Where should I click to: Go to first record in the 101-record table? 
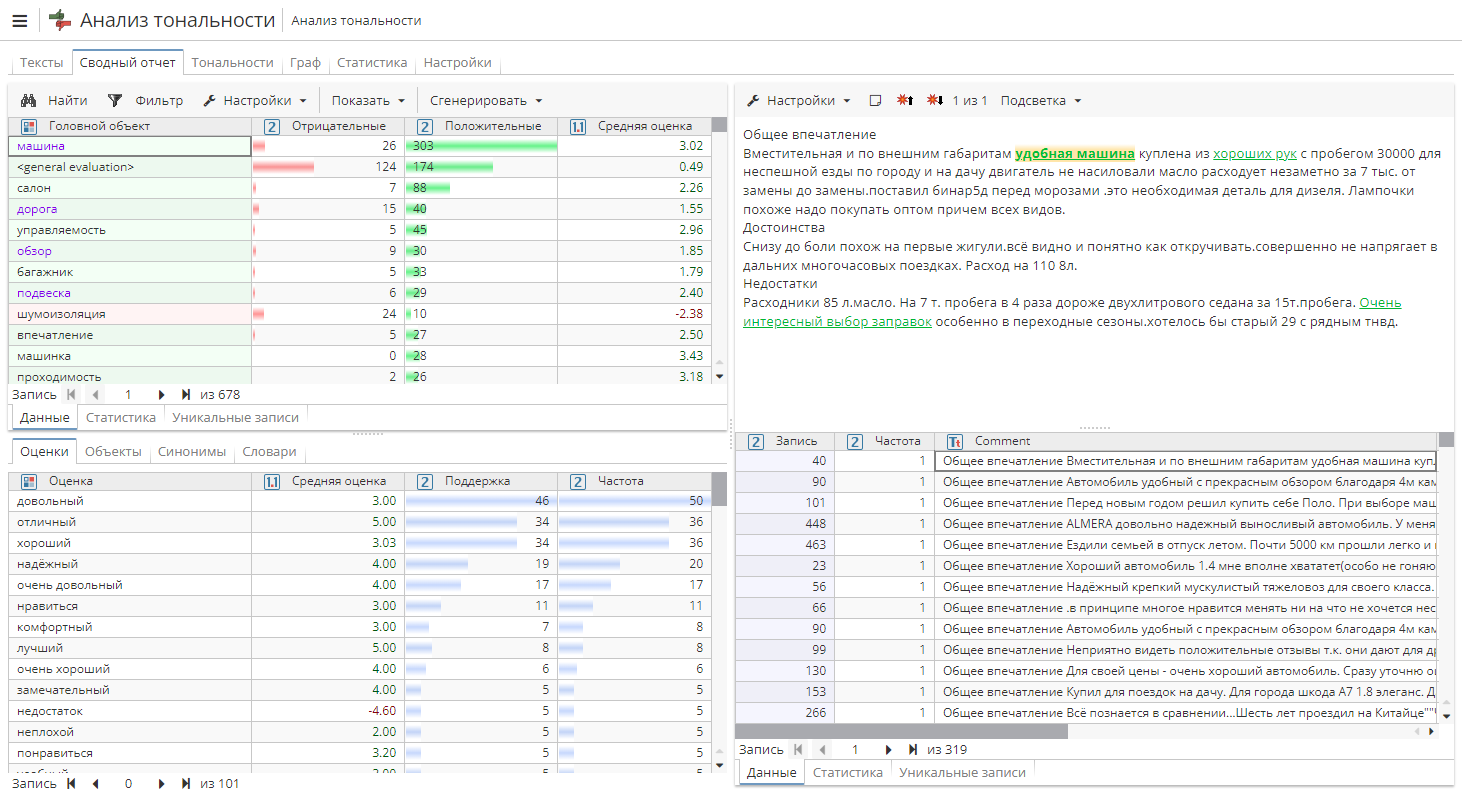(71, 783)
